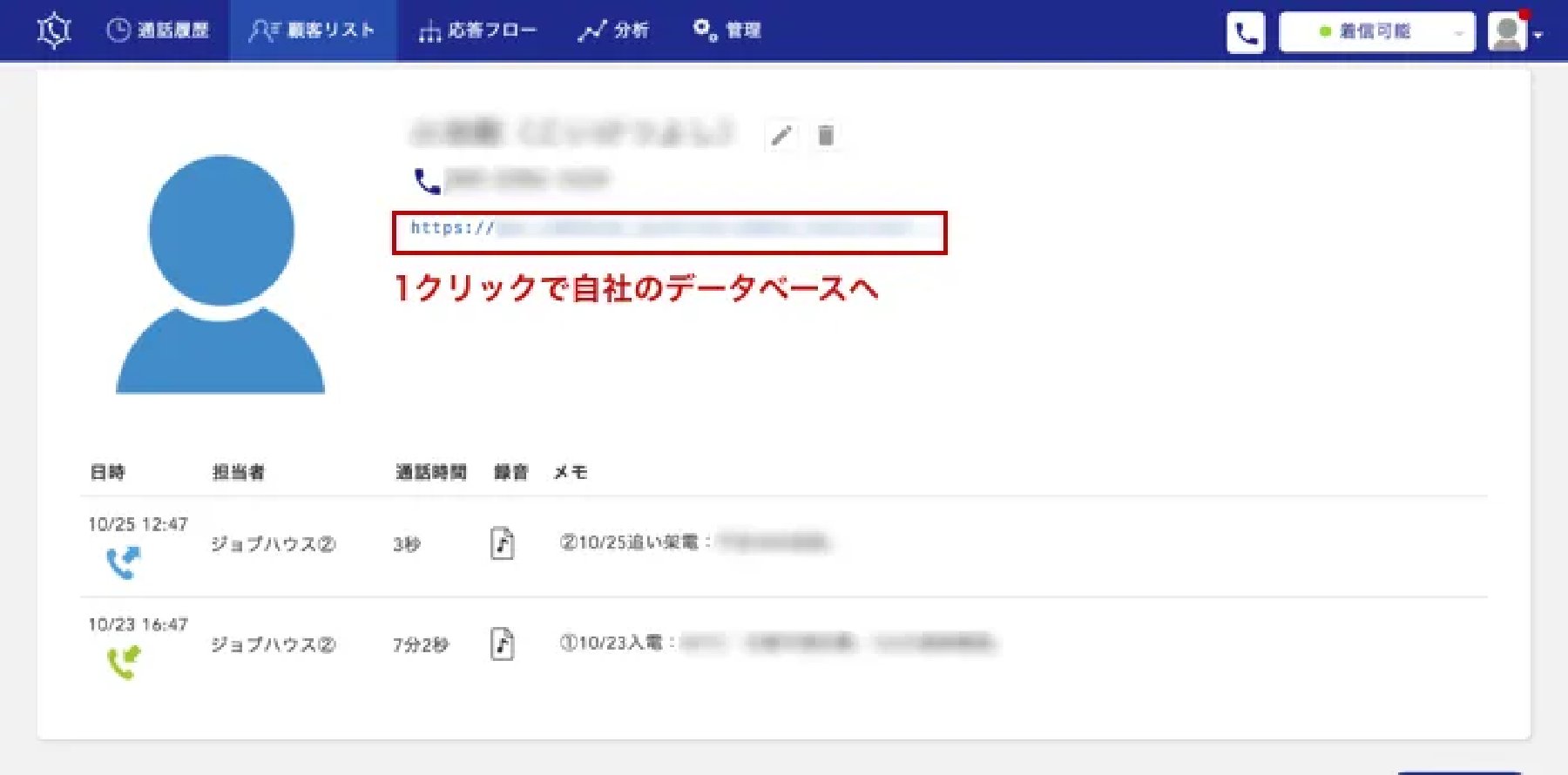Switch to the 顧客リスト tab
Image resolution: width=1568 pixels, height=775 pixels.
click(x=313, y=30)
